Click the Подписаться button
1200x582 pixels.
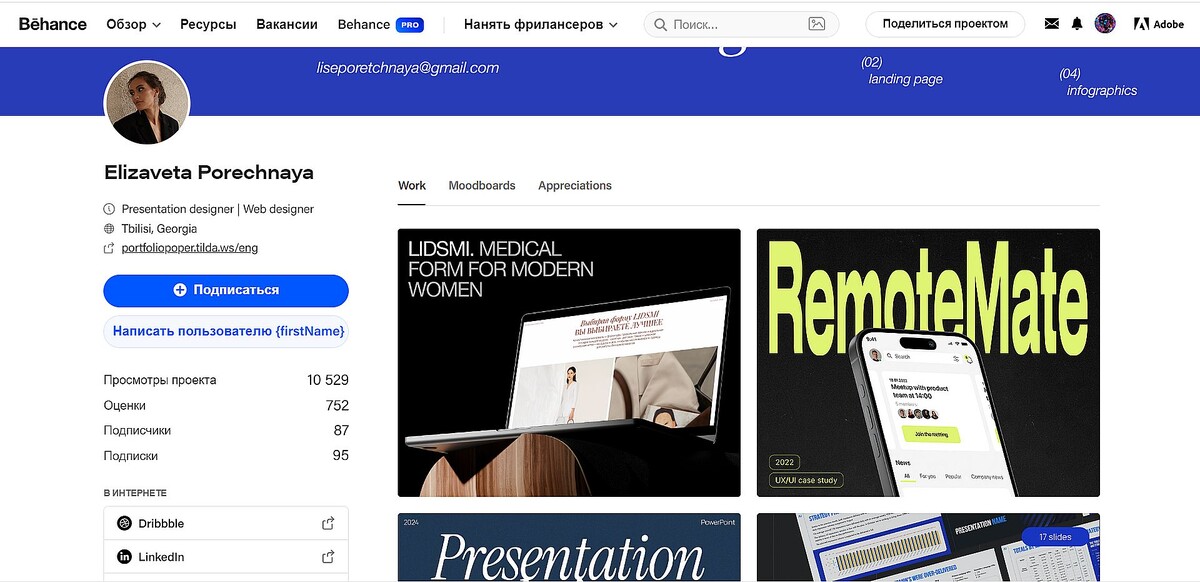[226, 291]
